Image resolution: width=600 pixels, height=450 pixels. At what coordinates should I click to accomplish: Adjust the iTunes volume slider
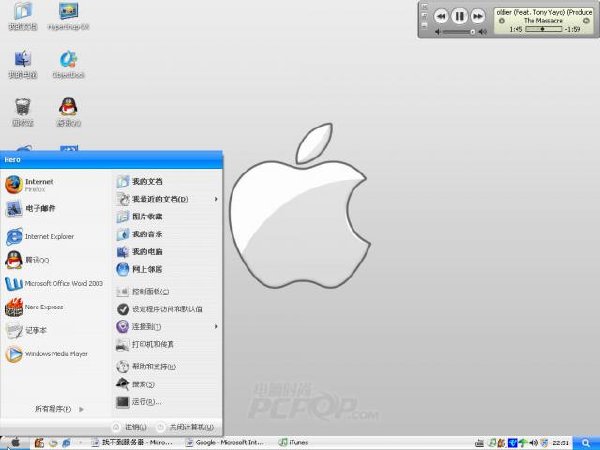(x=458, y=32)
